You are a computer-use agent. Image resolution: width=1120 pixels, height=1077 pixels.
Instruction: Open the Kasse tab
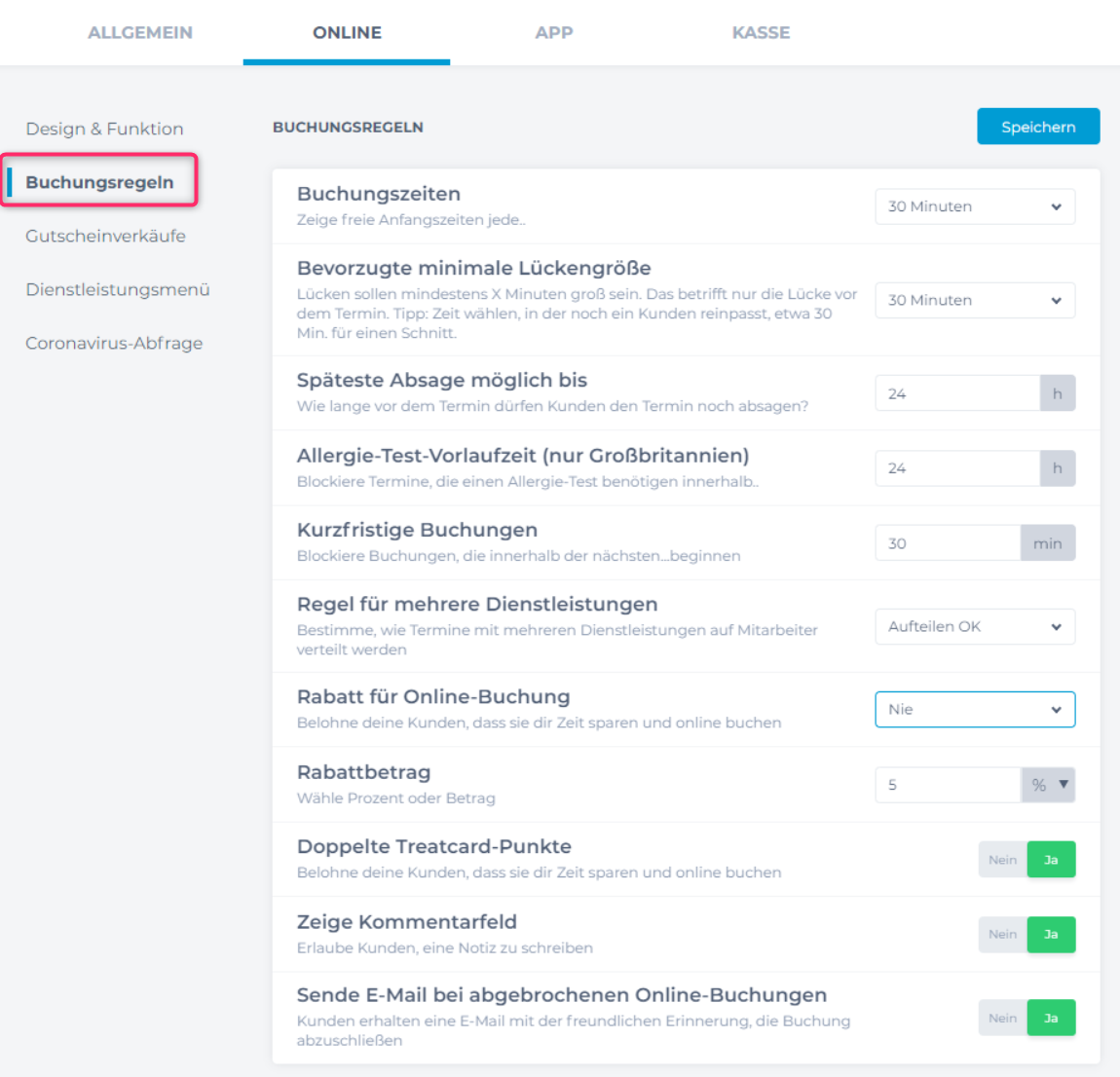[x=761, y=32]
